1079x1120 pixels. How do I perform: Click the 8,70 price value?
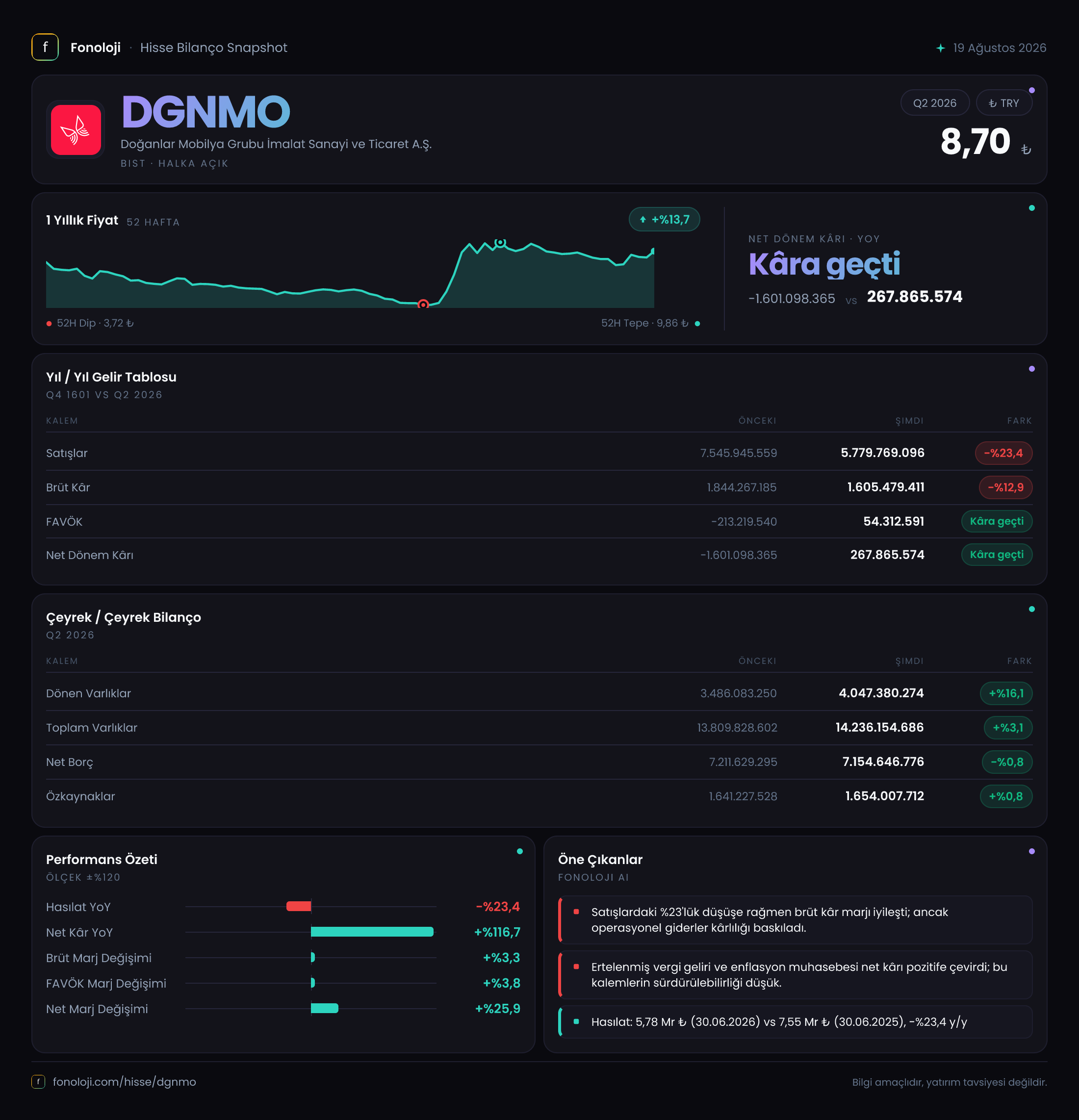pyautogui.click(x=975, y=141)
